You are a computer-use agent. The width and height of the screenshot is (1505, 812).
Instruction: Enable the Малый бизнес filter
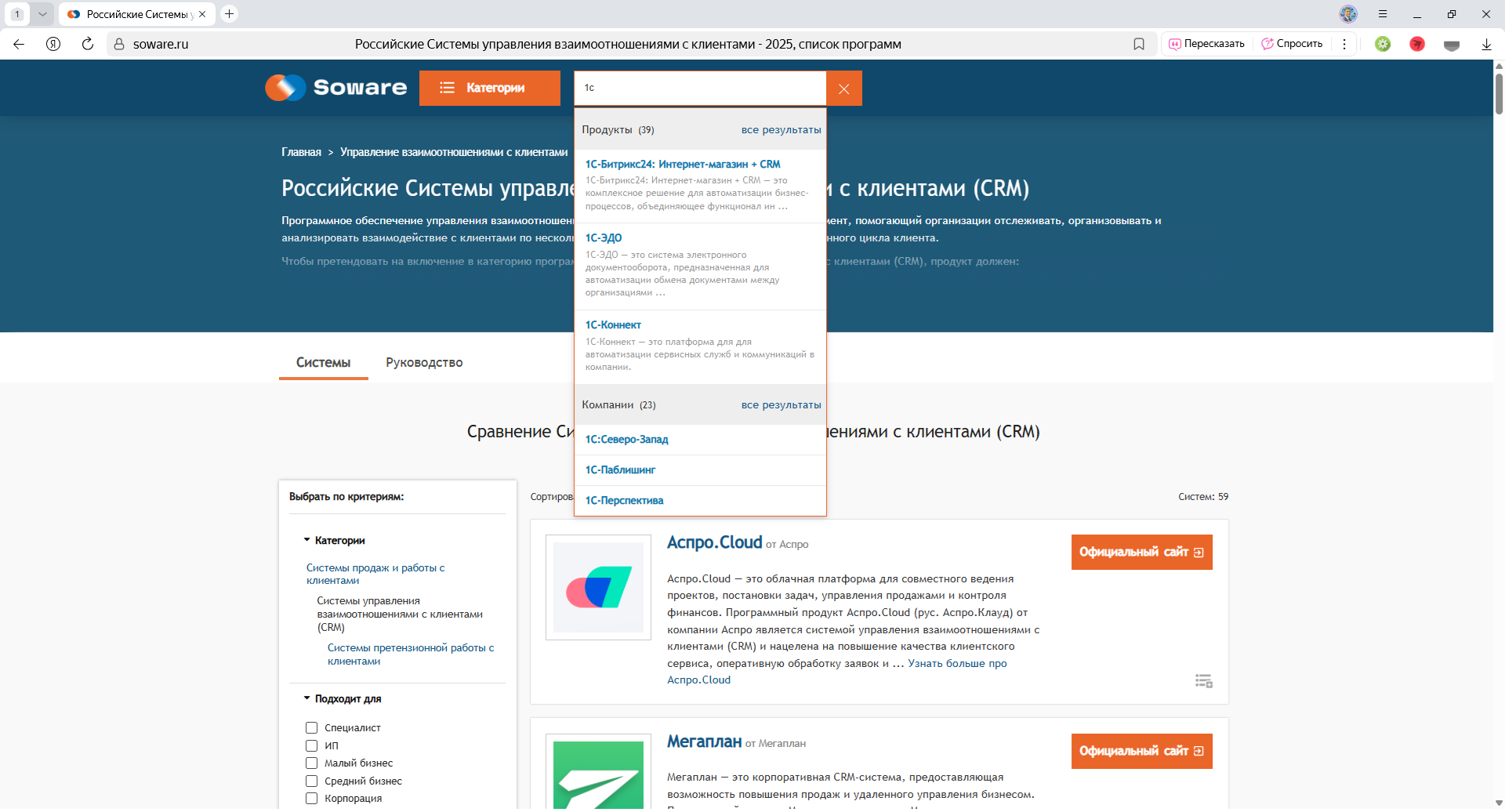(x=312, y=763)
